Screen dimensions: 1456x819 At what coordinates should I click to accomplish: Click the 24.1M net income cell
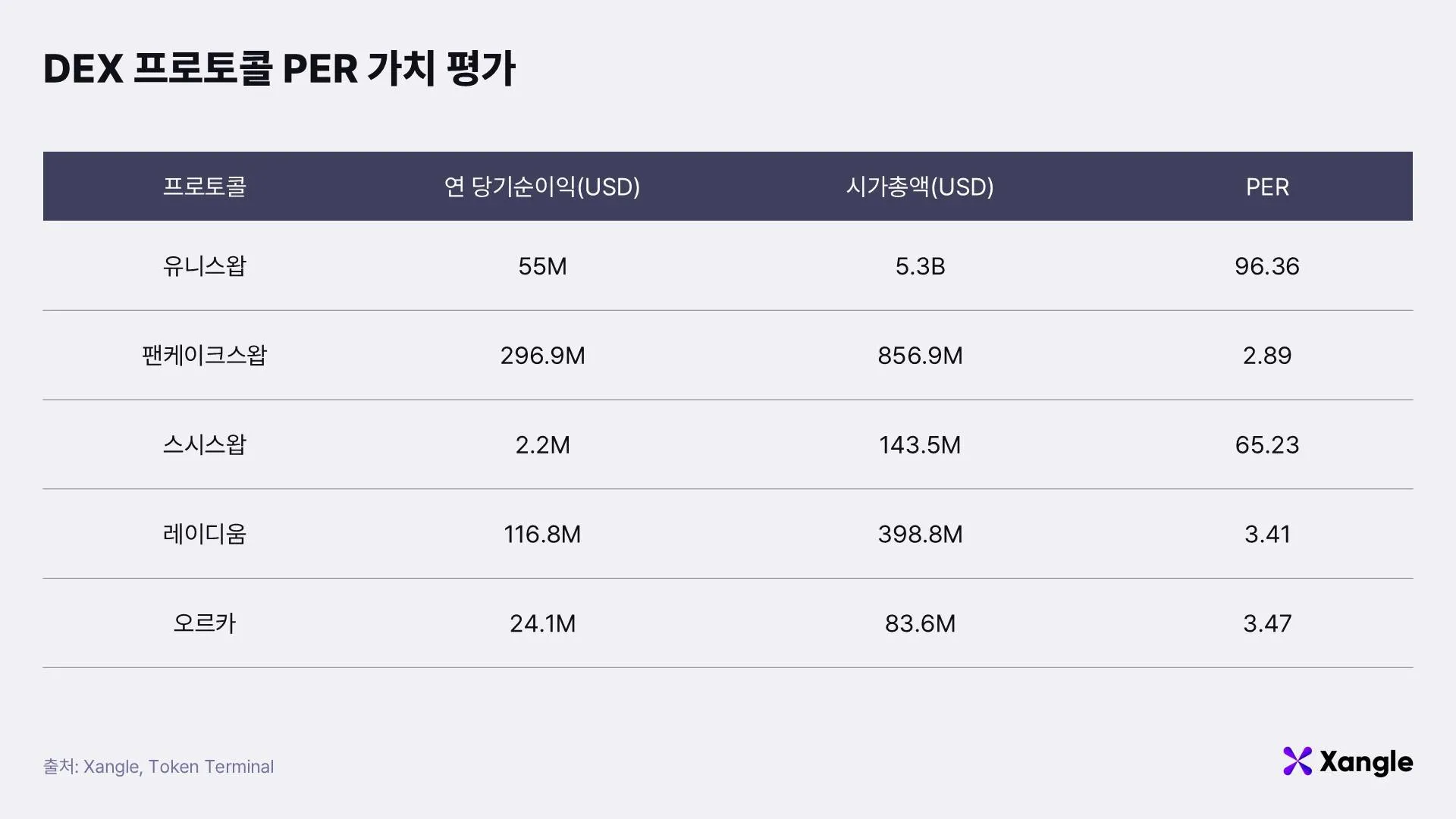pyautogui.click(x=541, y=623)
